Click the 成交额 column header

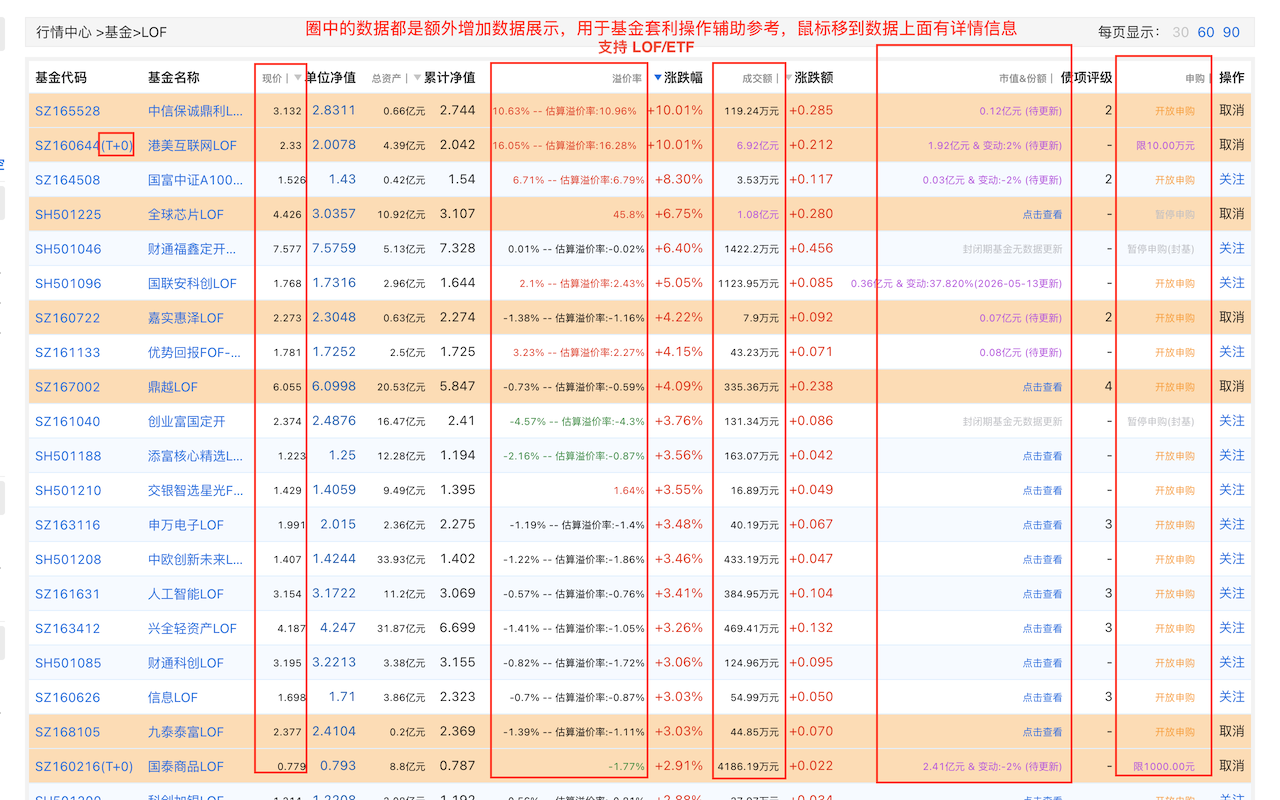click(x=757, y=78)
